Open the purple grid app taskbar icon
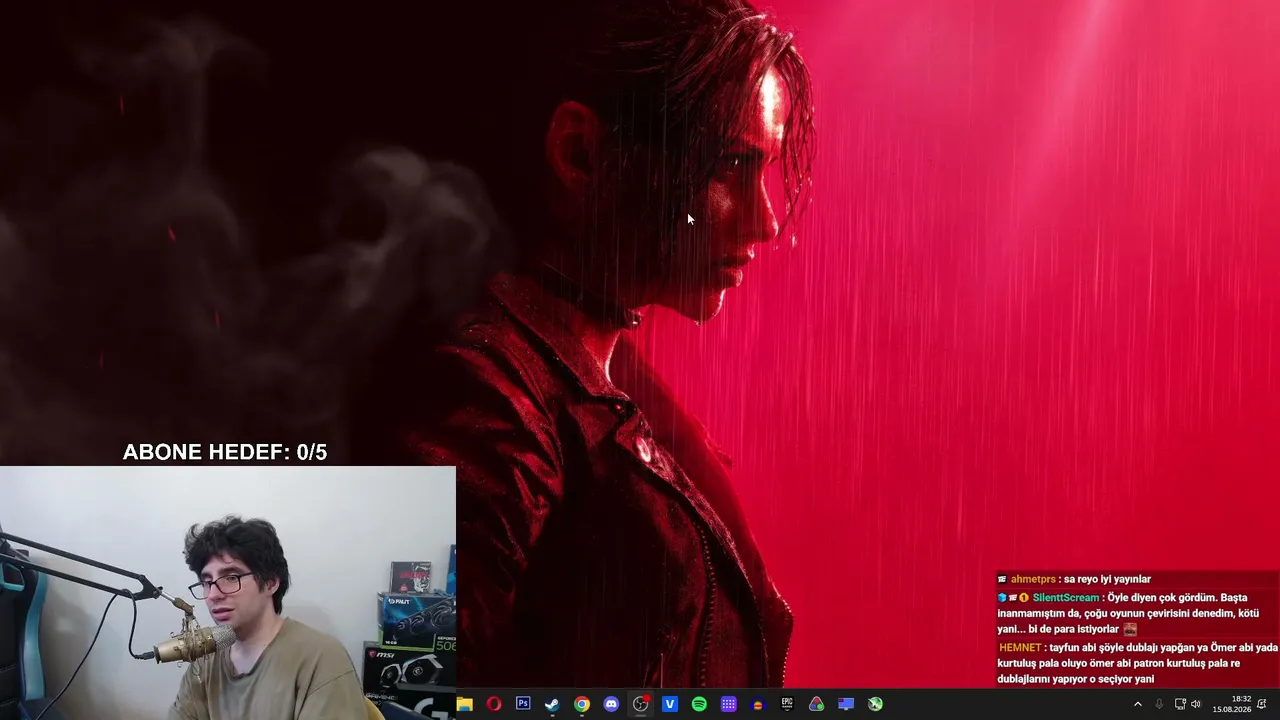This screenshot has width=1280, height=720. pyautogui.click(x=729, y=704)
